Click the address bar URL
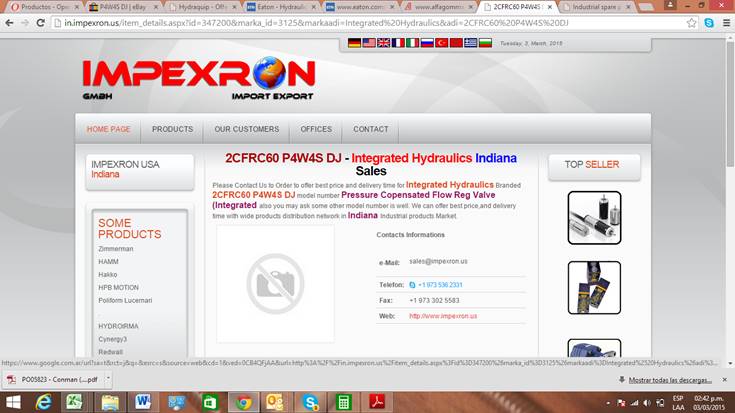 316,23
